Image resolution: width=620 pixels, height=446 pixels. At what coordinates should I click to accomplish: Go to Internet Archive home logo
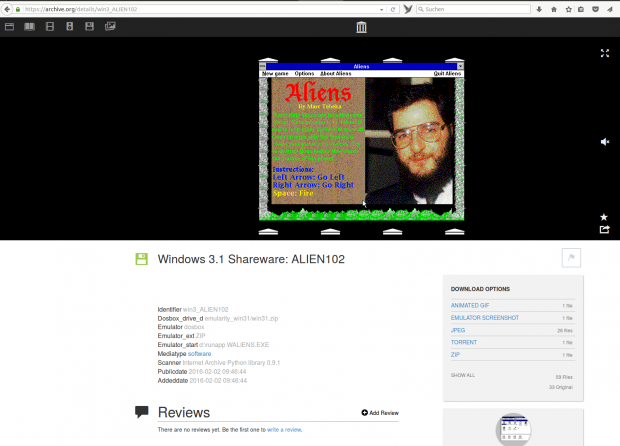point(361,27)
